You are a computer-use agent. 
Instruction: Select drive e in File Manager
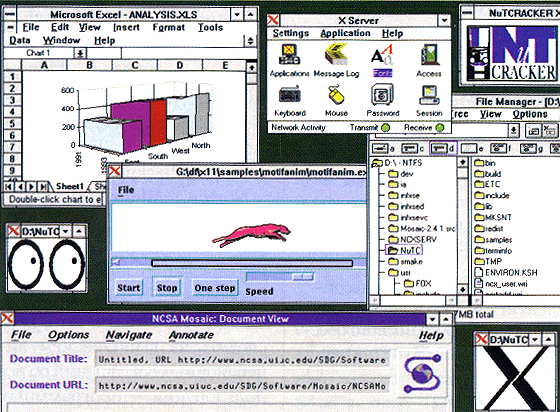(x=472, y=148)
